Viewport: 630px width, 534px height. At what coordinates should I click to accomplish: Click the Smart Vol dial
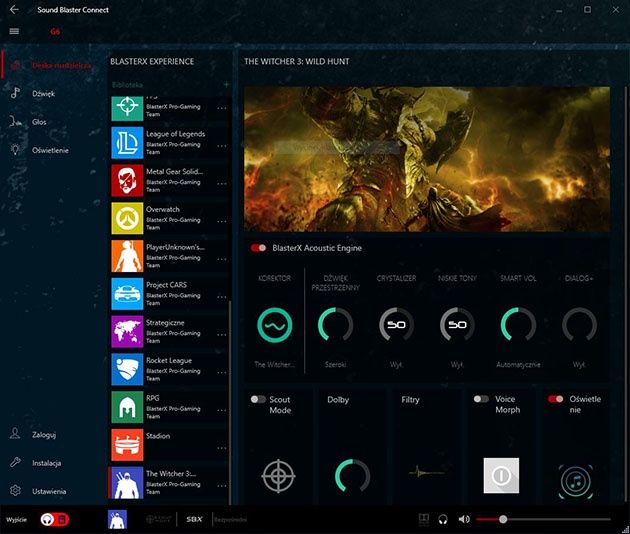tap(518, 325)
